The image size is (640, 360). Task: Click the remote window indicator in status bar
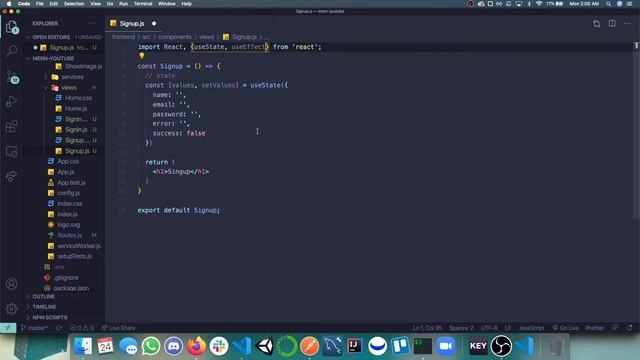point(8,328)
